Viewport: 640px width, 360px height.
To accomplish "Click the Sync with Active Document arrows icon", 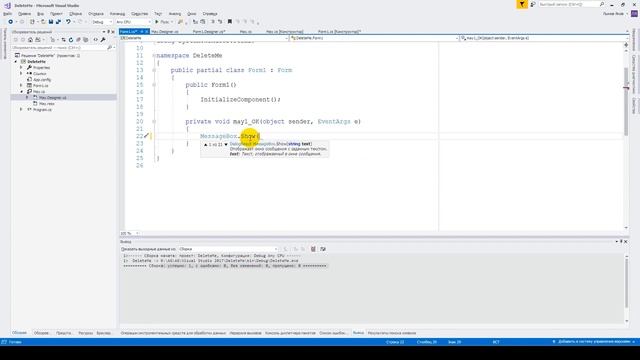I will pyautogui.click(x=63, y=40).
